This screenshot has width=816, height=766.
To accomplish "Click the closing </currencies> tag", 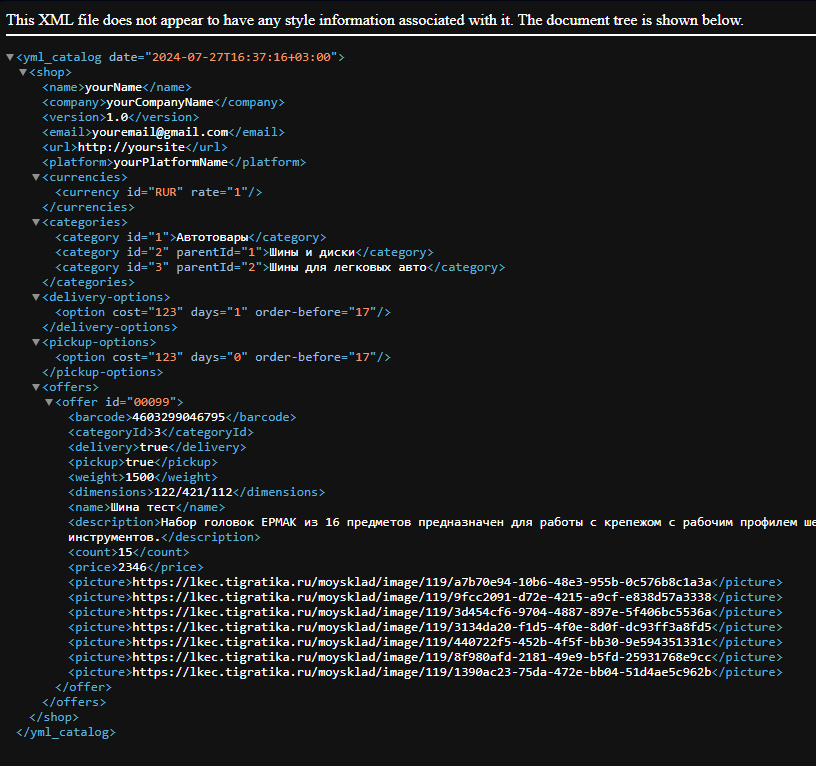I will pos(88,207).
